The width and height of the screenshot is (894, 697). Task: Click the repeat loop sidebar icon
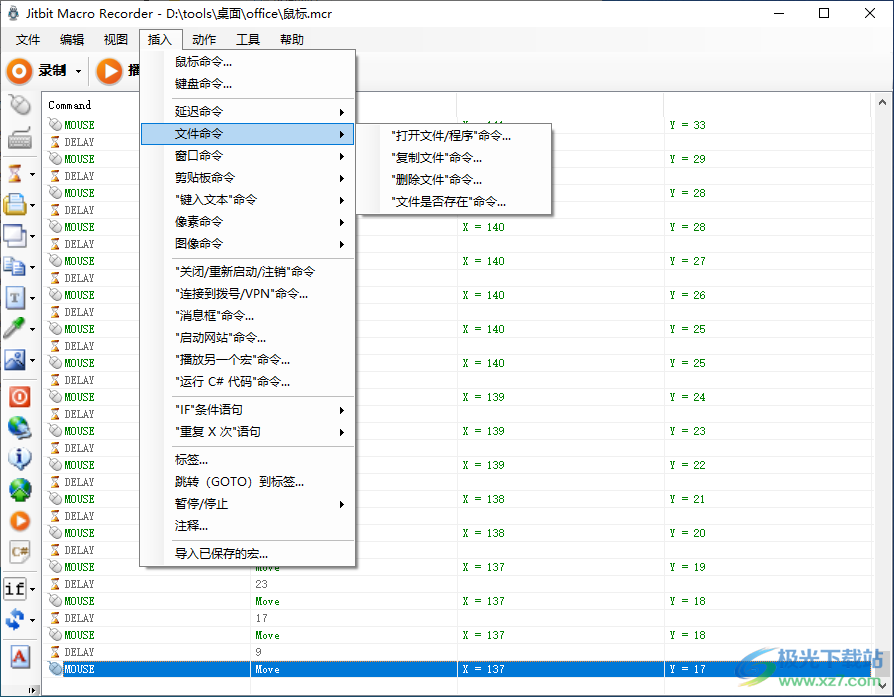(15, 619)
